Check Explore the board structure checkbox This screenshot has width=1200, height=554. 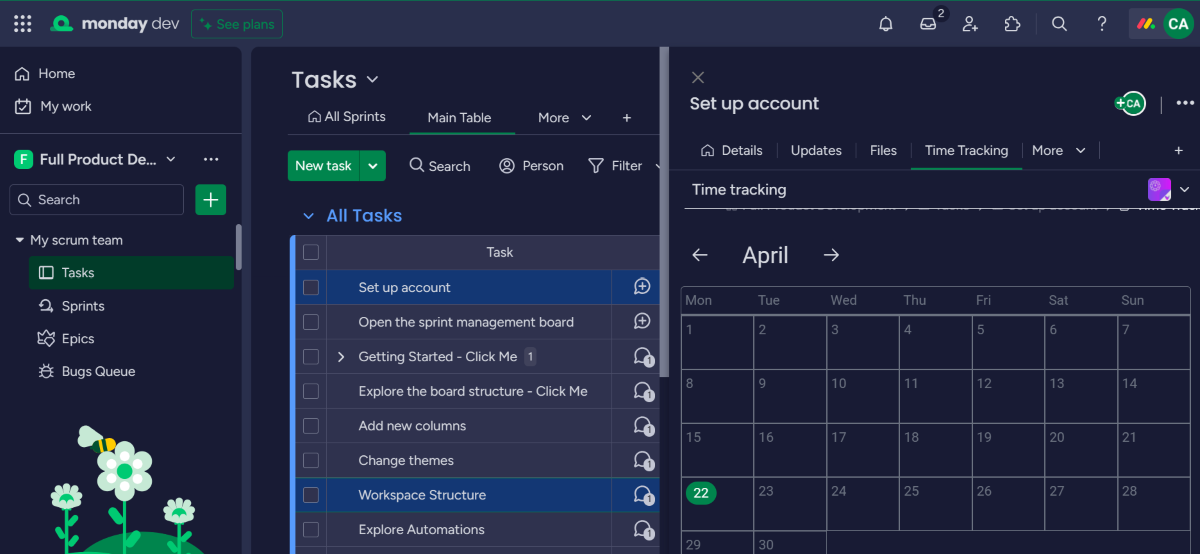click(x=311, y=391)
